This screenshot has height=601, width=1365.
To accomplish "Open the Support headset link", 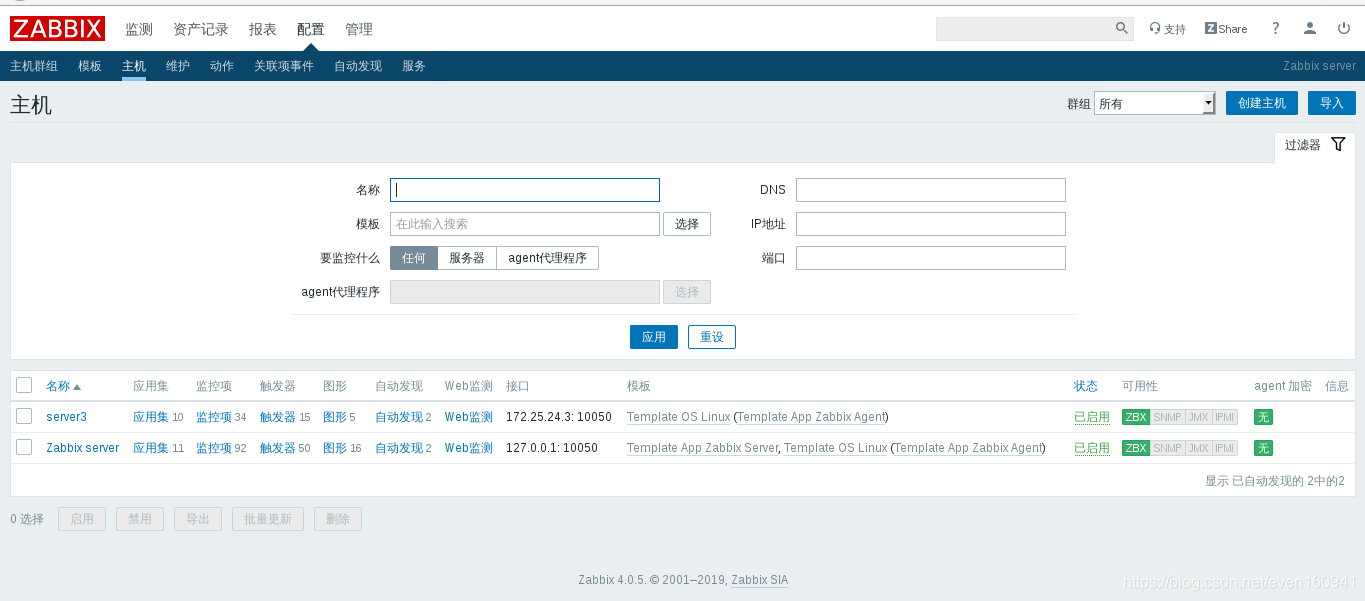I will [x=1167, y=29].
